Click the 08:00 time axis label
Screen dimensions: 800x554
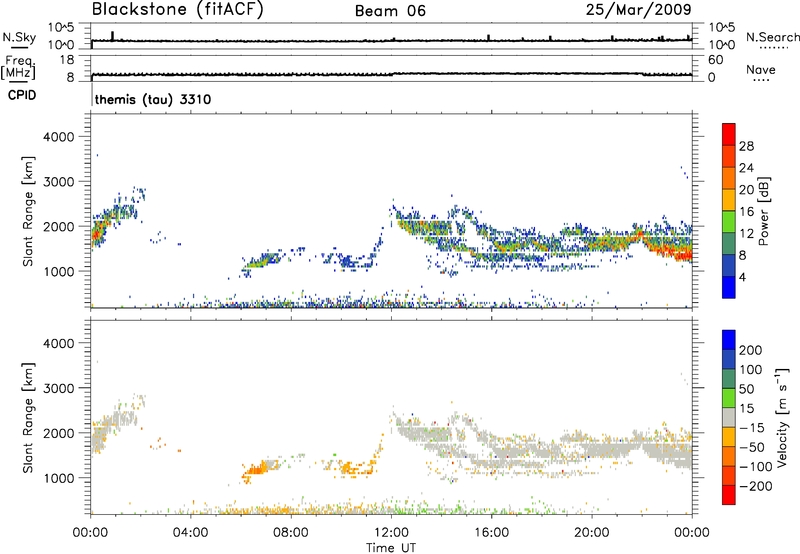pos(291,533)
